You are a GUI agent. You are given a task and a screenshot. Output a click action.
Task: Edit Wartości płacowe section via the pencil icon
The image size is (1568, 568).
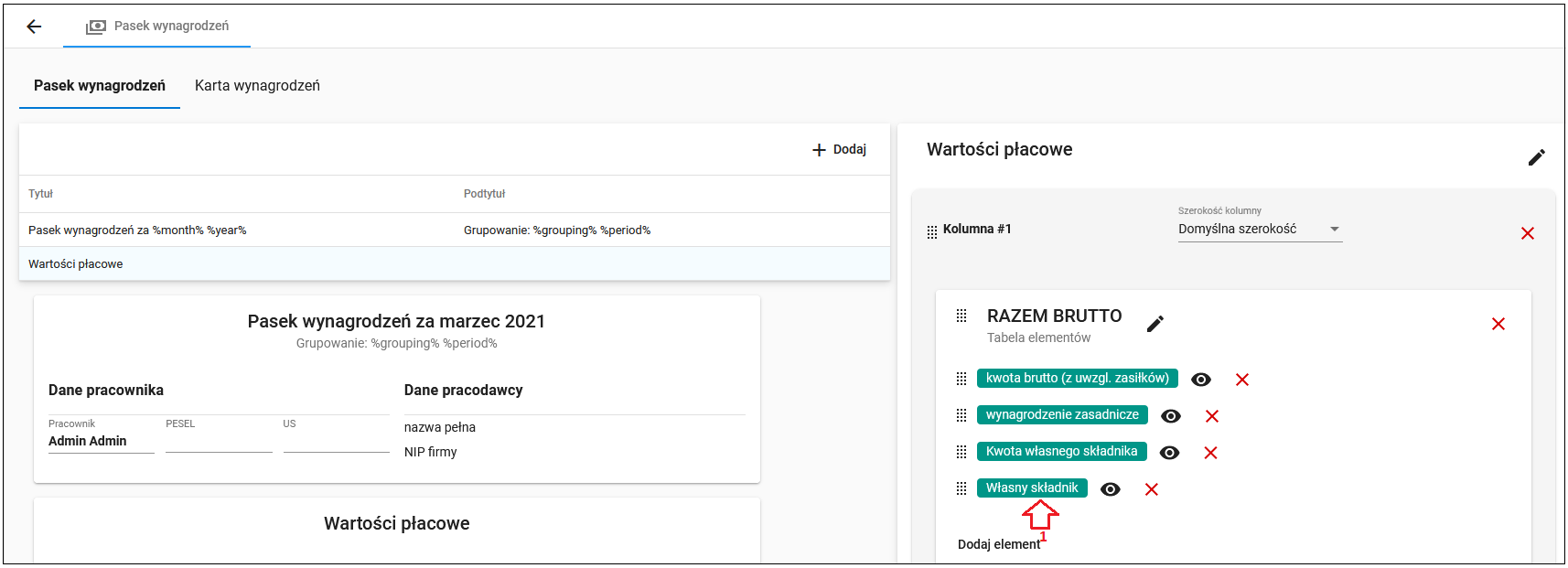[x=1537, y=157]
